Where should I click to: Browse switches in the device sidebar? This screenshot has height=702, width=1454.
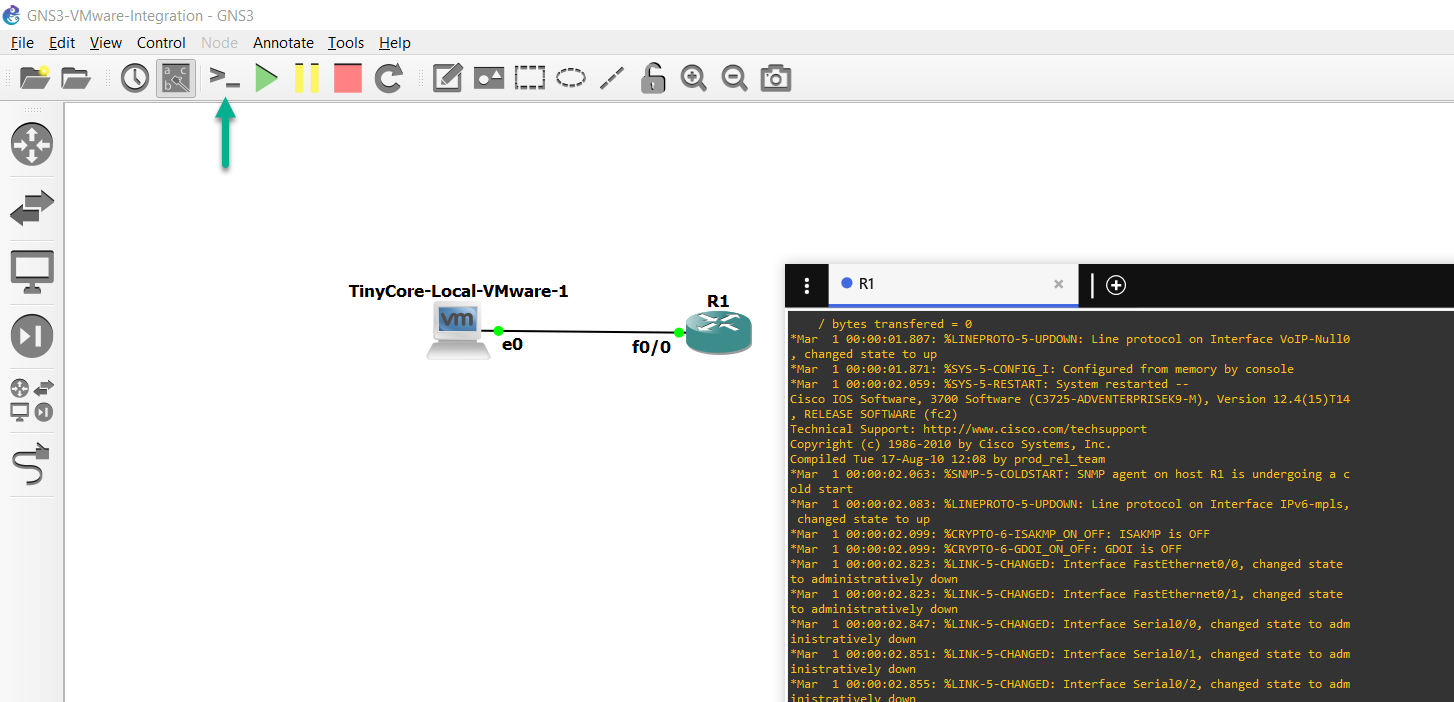click(x=32, y=208)
